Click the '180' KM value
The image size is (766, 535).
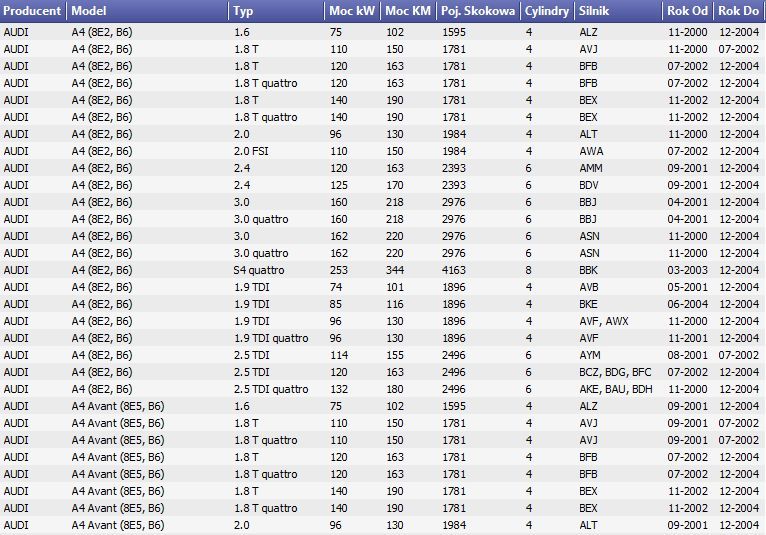pos(395,389)
